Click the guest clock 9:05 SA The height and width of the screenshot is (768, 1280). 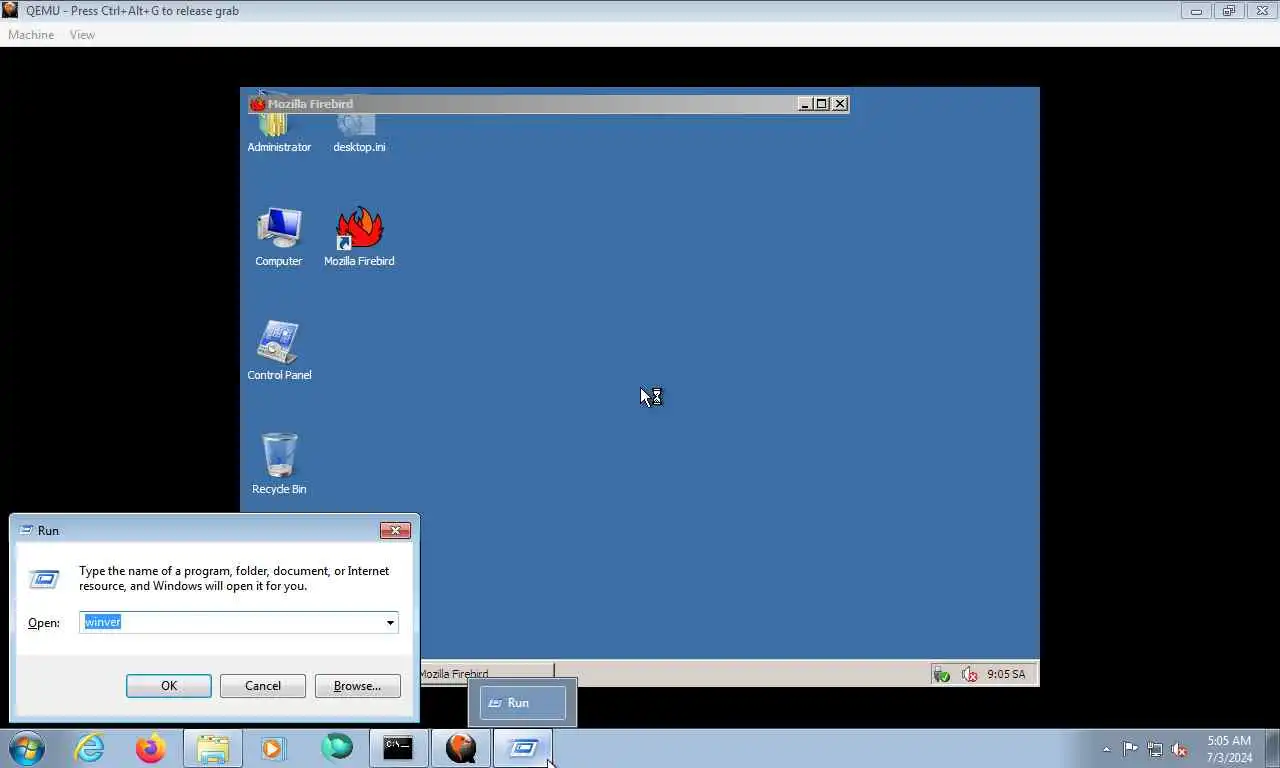[x=1006, y=674]
